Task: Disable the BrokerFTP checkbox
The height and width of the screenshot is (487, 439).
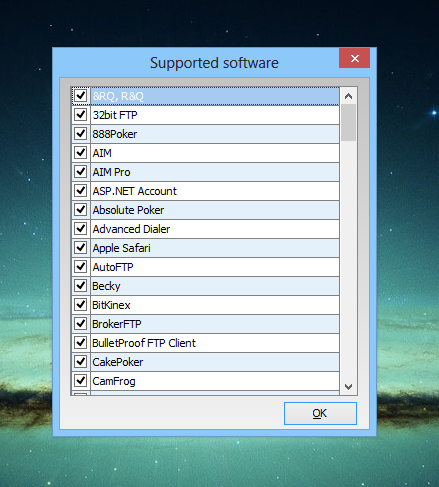Action: 80,324
